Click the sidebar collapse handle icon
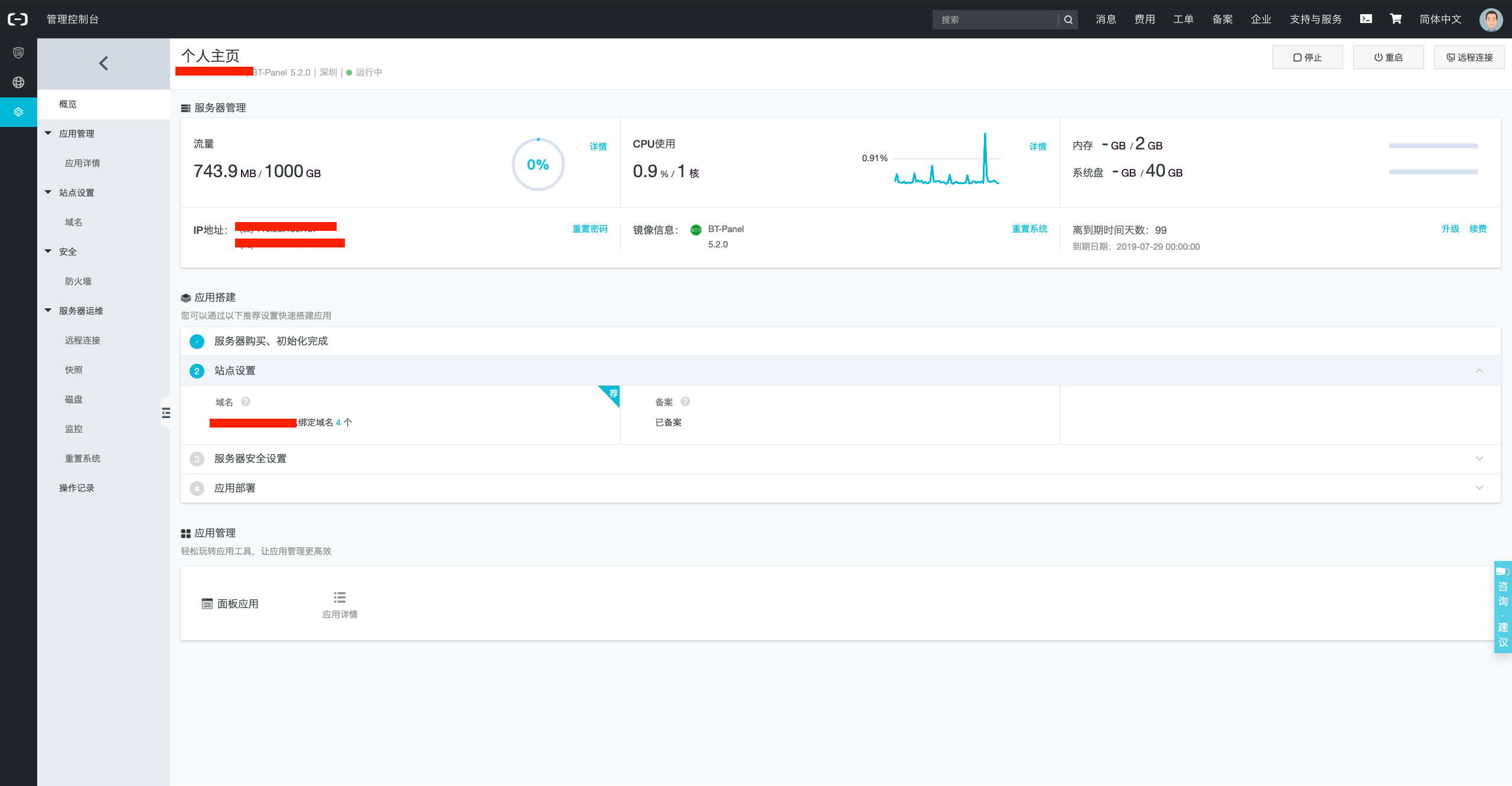This screenshot has height=786, width=1512. (166, 413)
